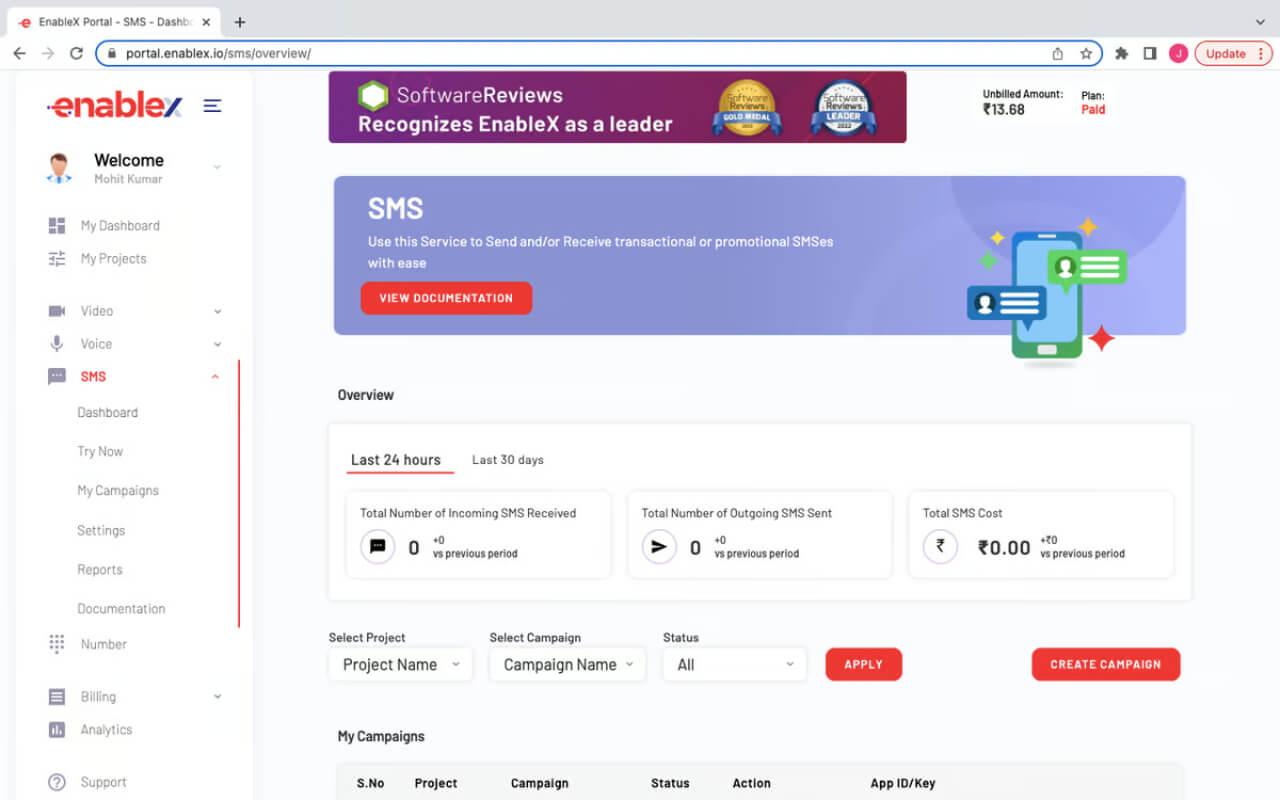Screen dimensions: 1280x800
Task: Go back using the browser back arrow
Action: [x=19, y=54]
